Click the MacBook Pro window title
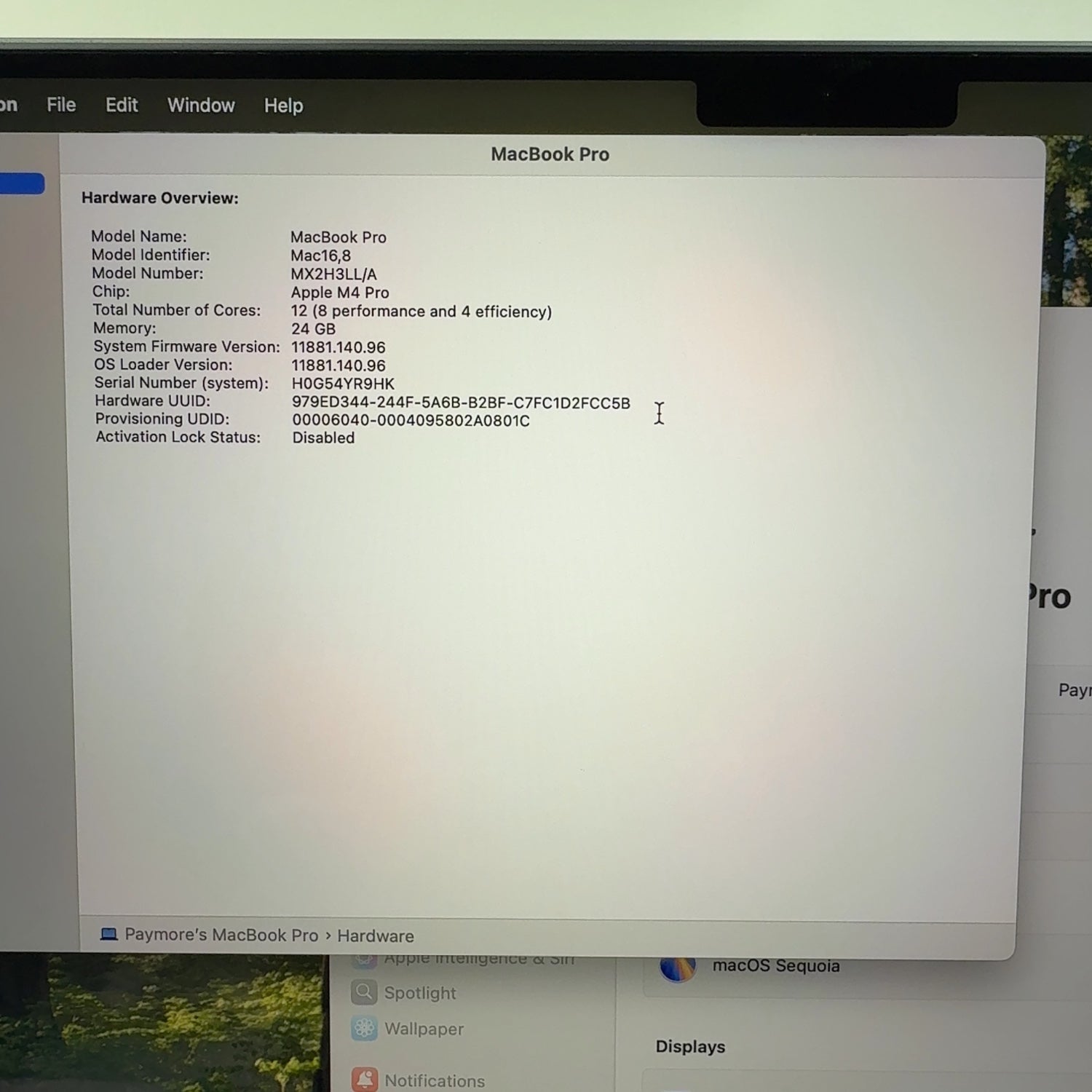This screenshot has width=1092, height=1092. click(x=550, y=154)
